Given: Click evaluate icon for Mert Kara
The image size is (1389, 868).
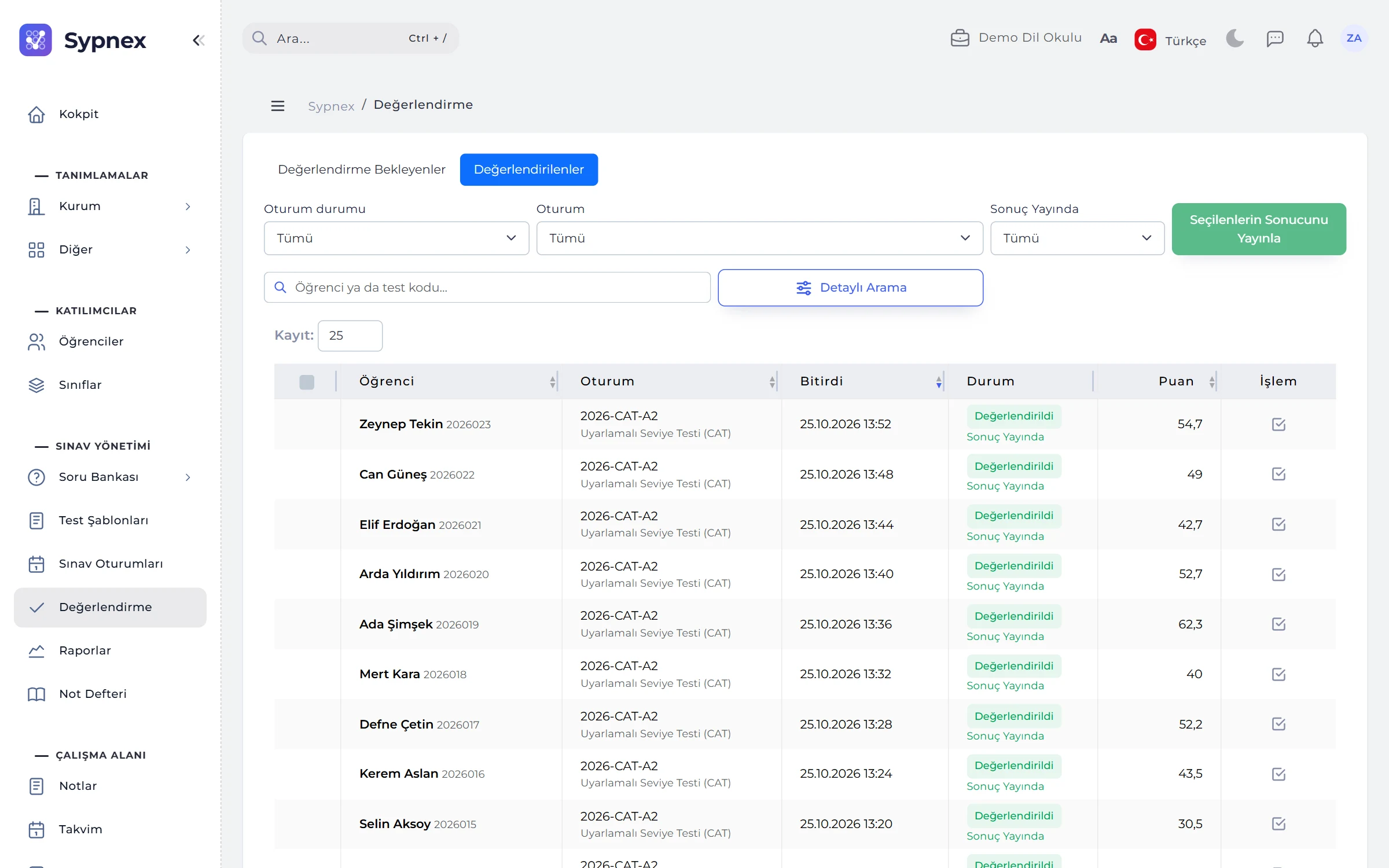Looking at the screenshot, I should (1278, 674).
